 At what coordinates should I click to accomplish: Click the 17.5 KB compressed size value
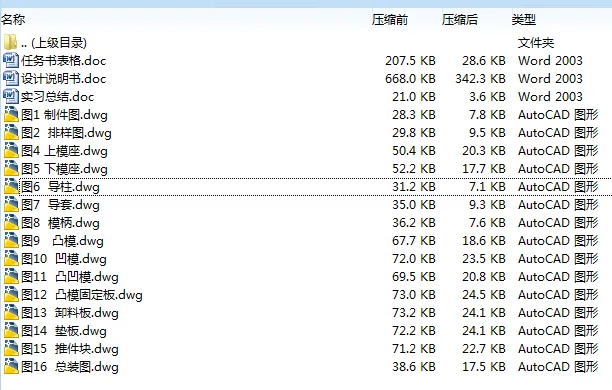[484, 367]
